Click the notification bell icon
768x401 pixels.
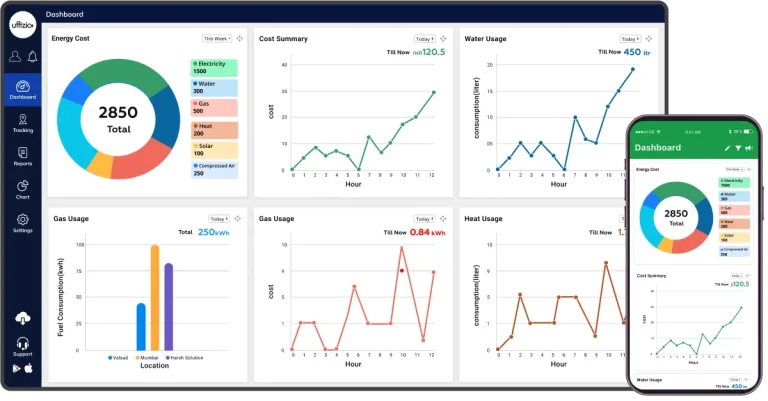pyautogui.click(x=32, y=56)
